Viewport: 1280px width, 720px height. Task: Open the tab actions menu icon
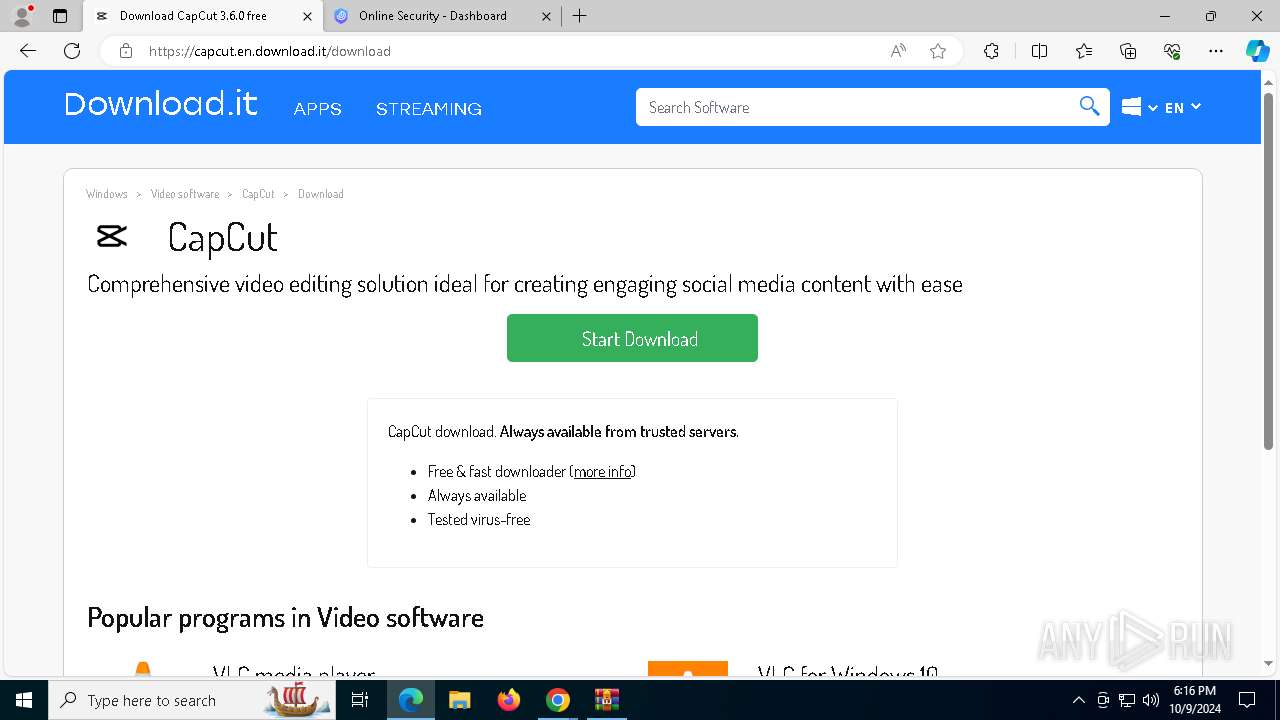60,16
